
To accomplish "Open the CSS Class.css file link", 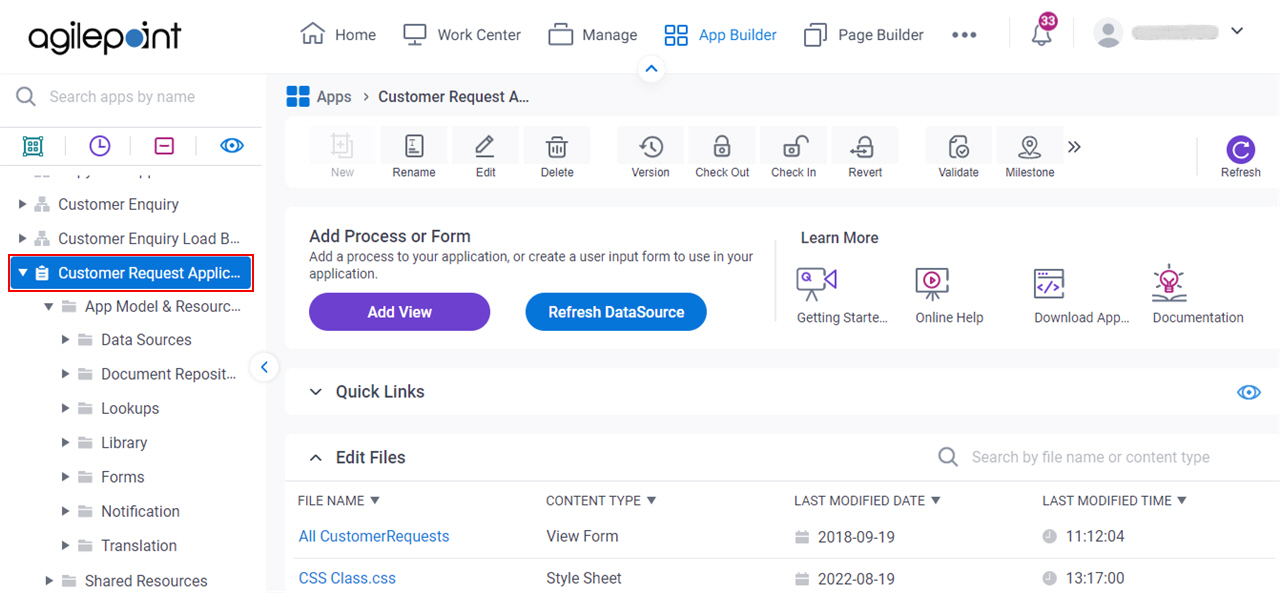I will 347,578.
